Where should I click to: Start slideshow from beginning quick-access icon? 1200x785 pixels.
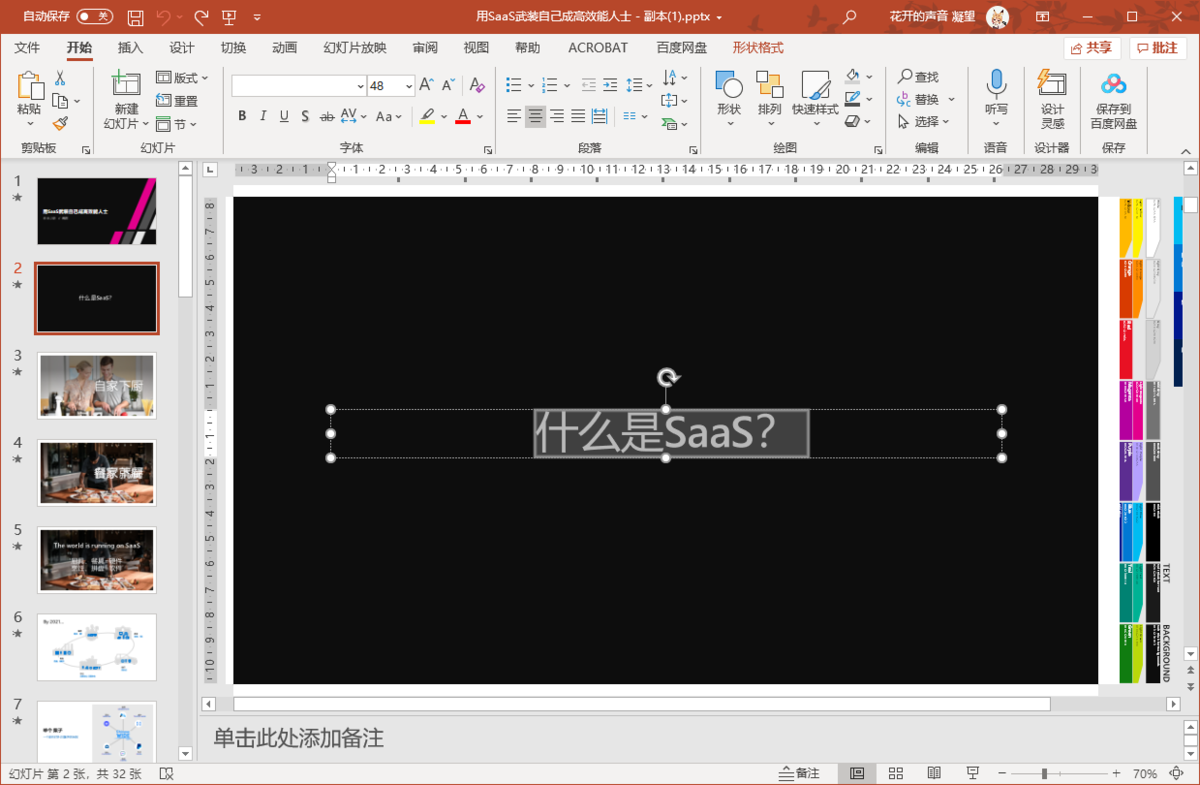click(x=229, y=17)
